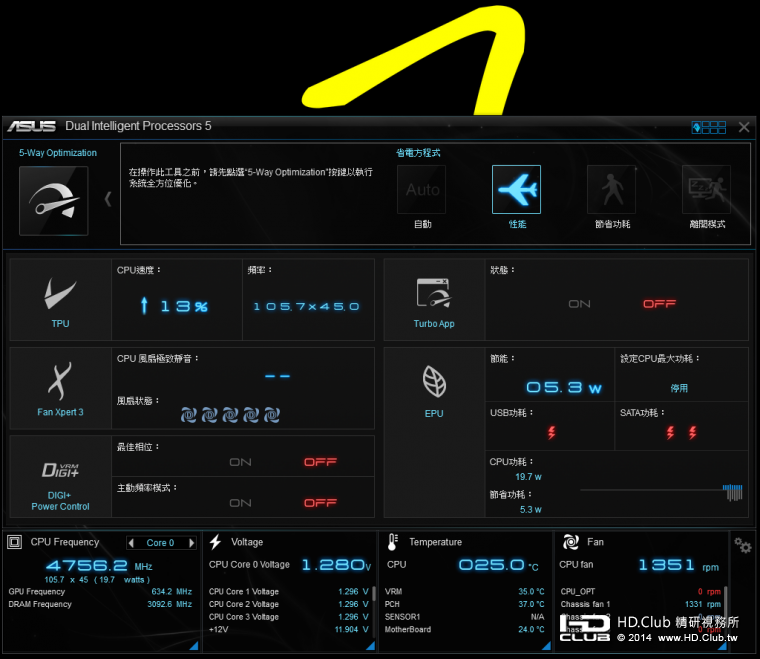
Task: Collapse panel with left chevron arrow
Action: 108,198
